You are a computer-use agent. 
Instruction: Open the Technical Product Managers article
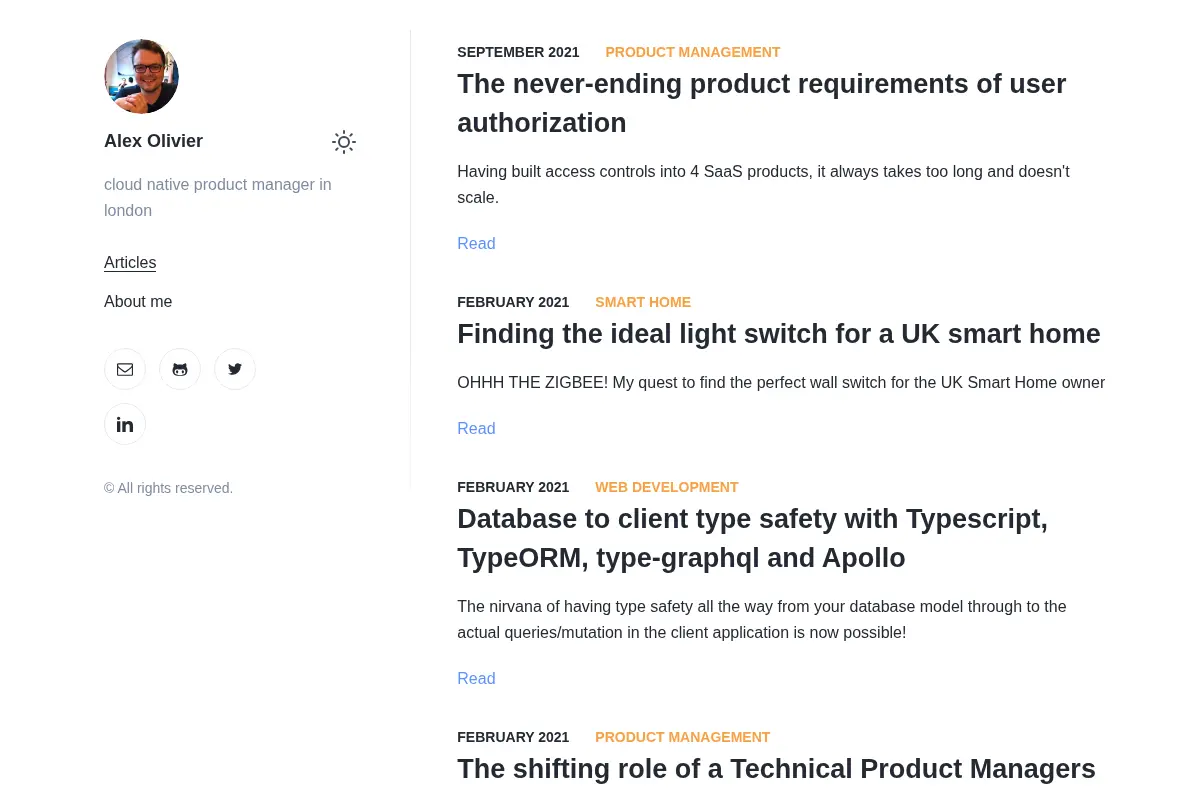pos(776,769)
